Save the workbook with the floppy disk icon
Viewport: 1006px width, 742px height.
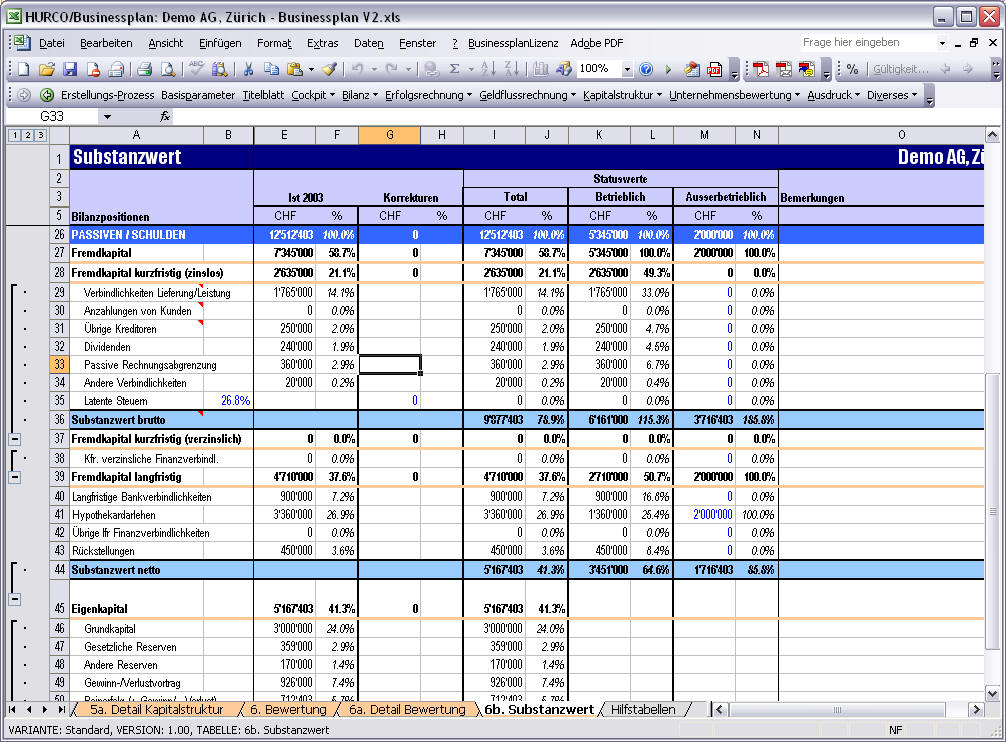tap(69, 69)
